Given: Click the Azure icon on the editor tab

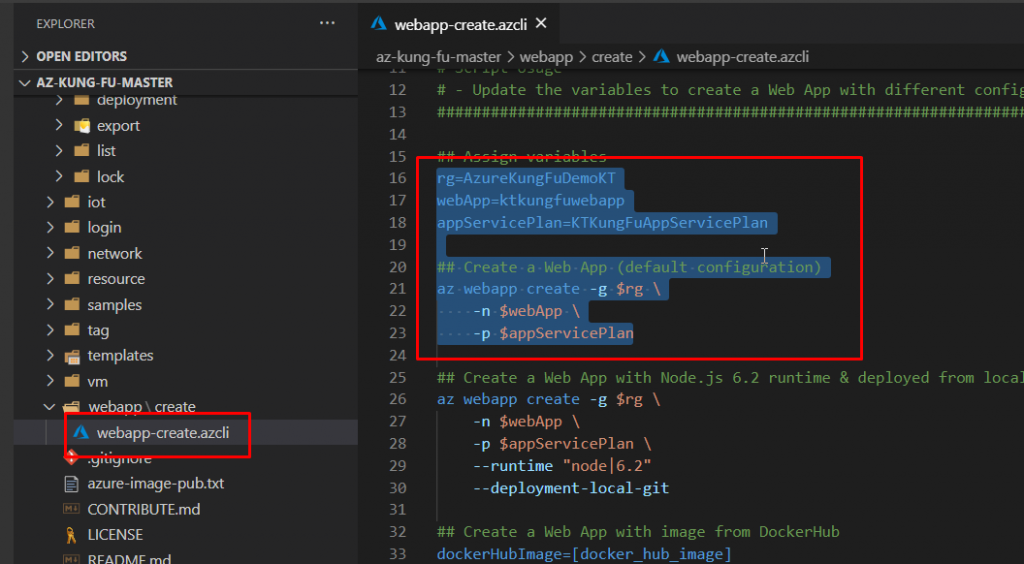Looking at the screenshot, I should (x=379, y=23).
